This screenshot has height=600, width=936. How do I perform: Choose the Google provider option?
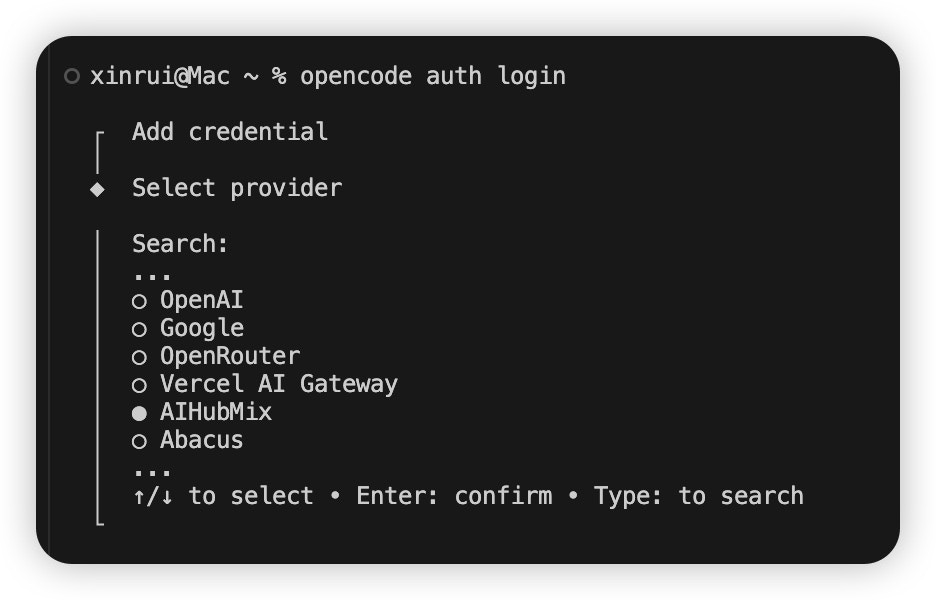[201, 327]
